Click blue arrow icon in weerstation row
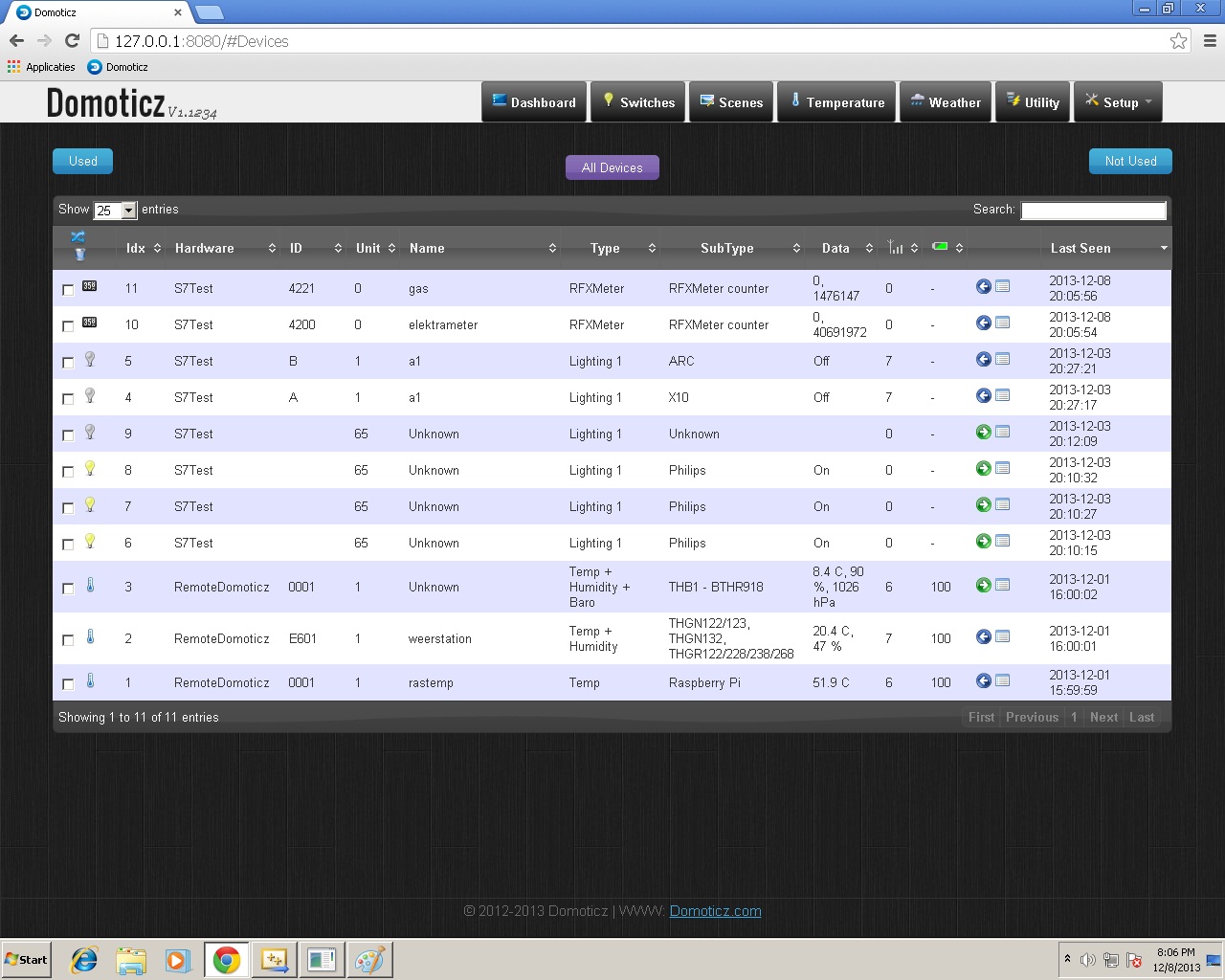Screen dimensions: 1225x980 (x=983, y=636)
